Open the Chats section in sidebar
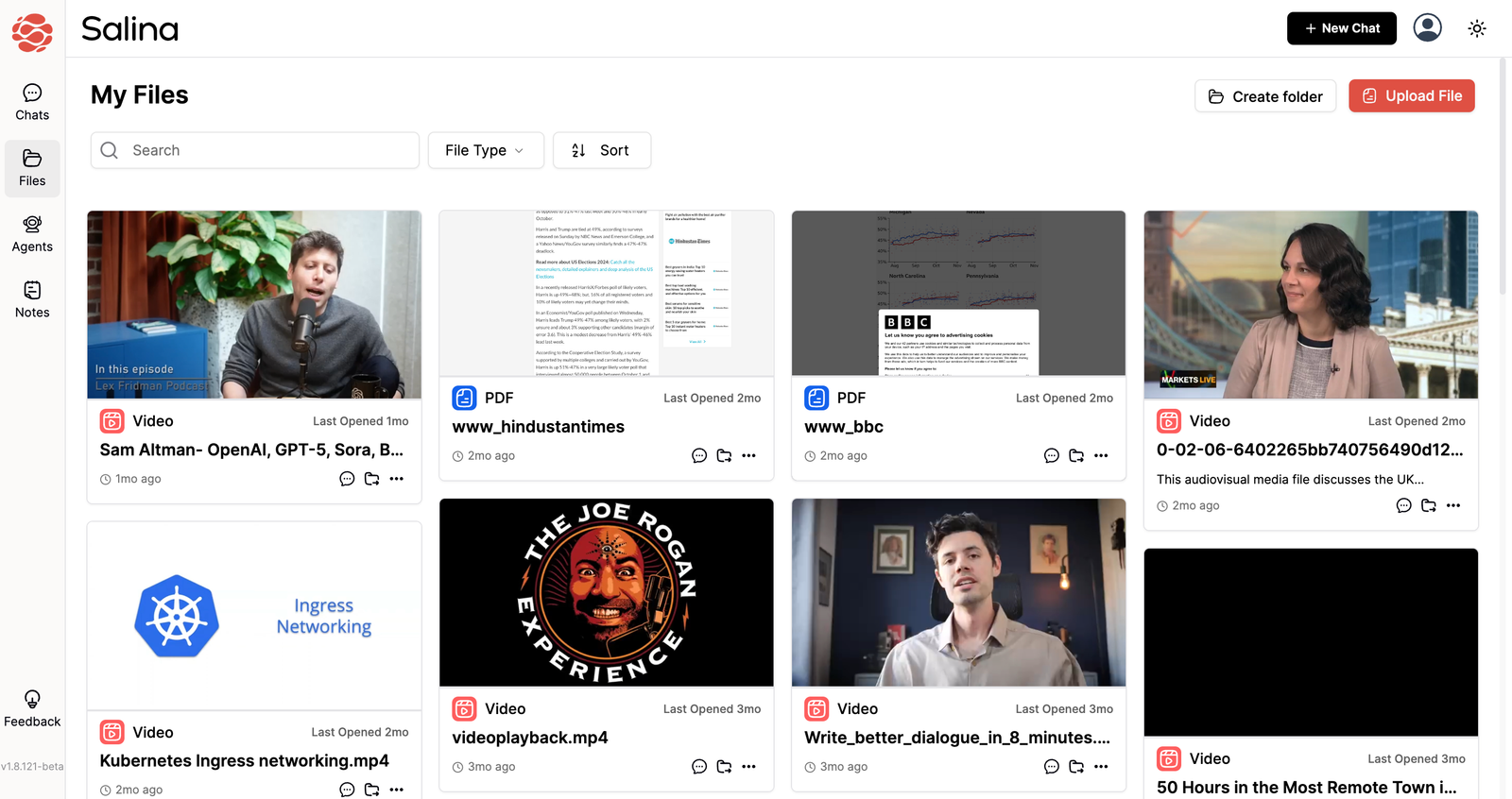The height and width of the screenshot is (799, 1512). click(x=32, y=103)
